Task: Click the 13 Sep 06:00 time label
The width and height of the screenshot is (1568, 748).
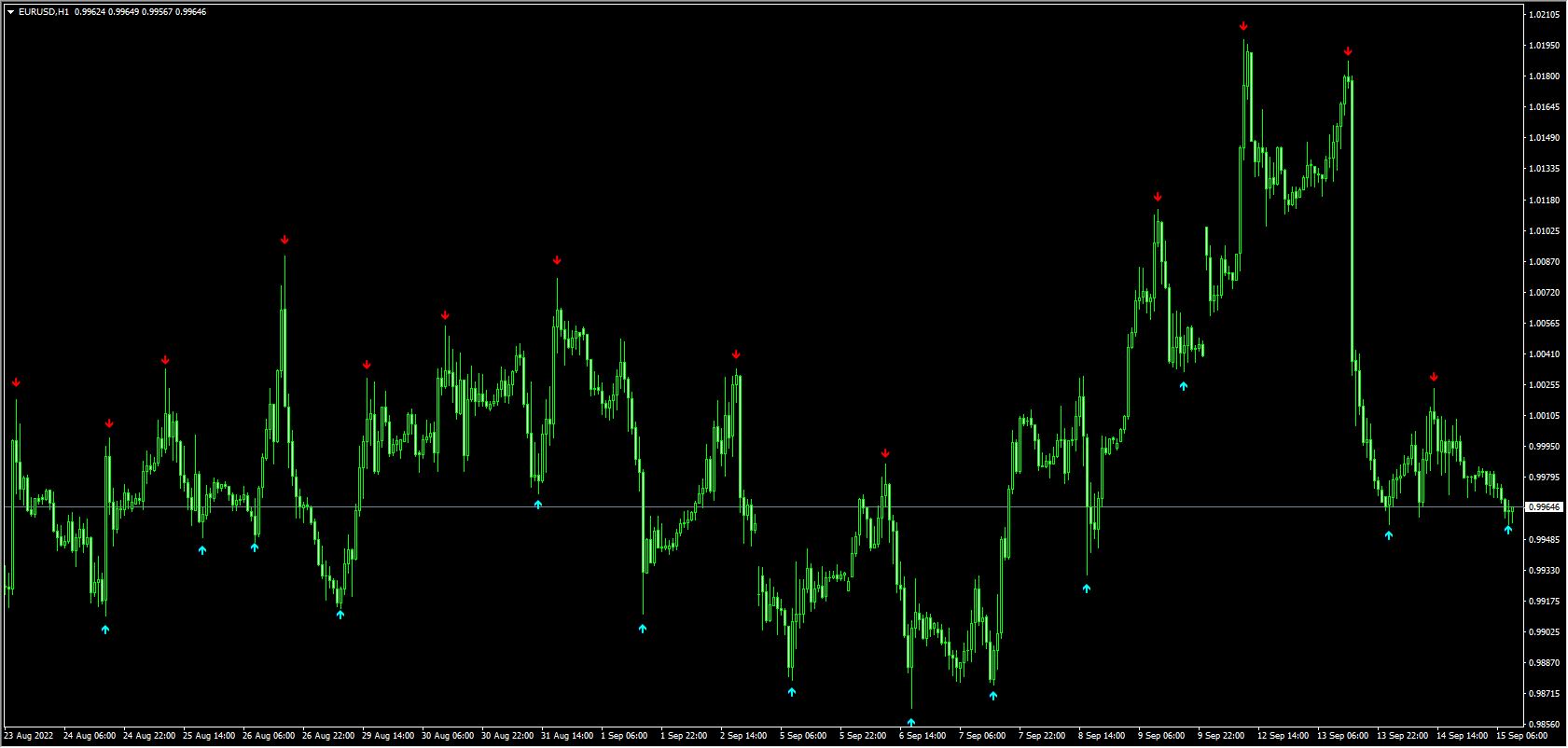Action: (1343, 736)
